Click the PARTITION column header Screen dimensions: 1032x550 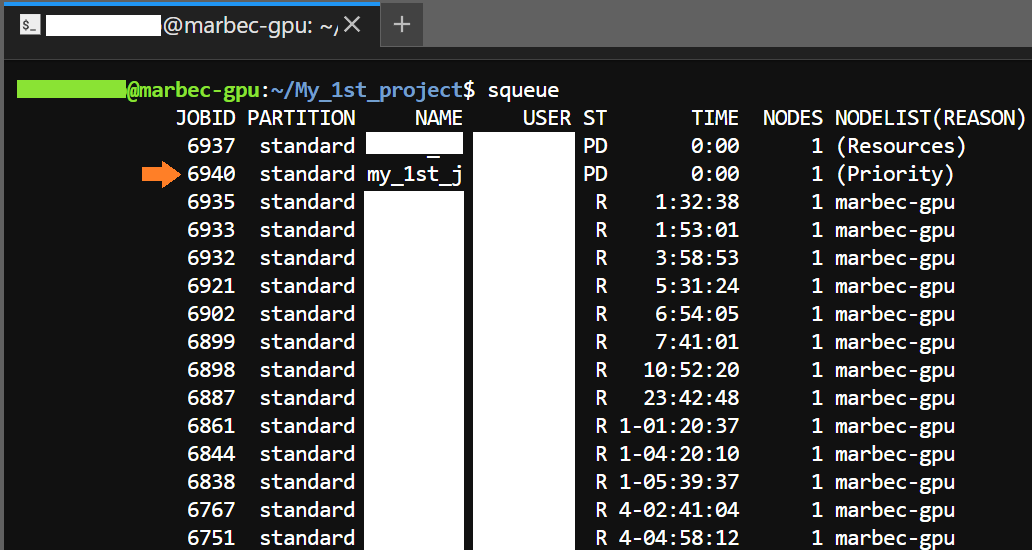coord(301,118)
